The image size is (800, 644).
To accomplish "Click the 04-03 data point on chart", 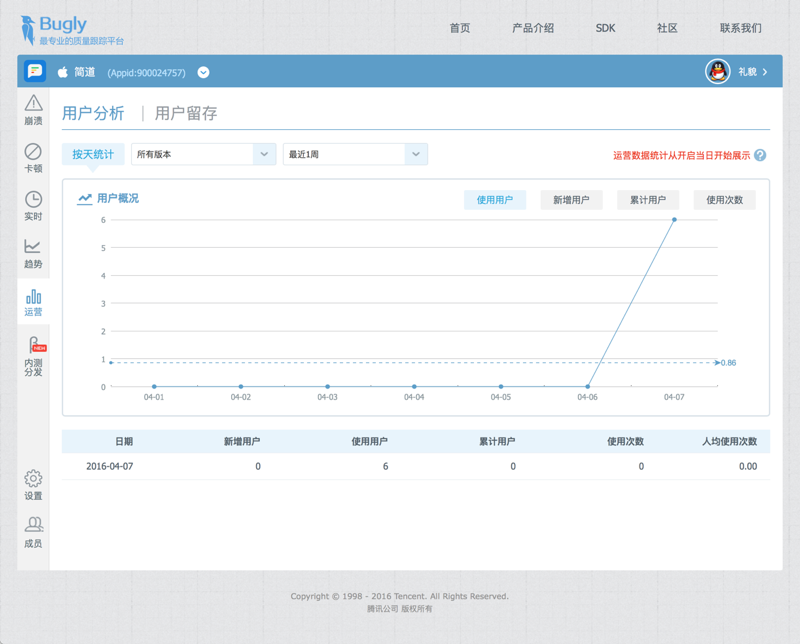I will (x=328, y=386).
